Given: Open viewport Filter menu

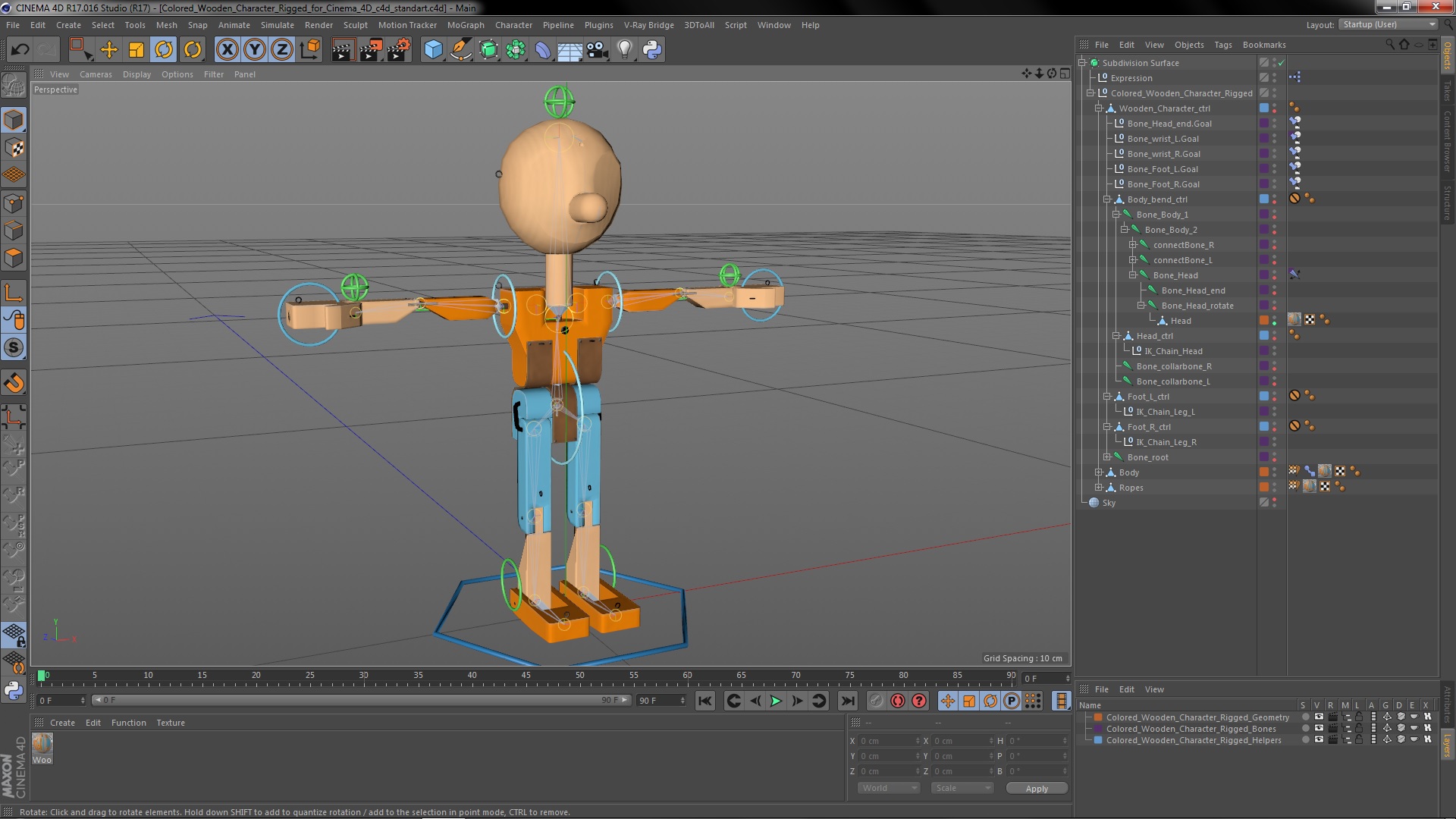Looking at the screenshot, I should (x=214, y=74).
